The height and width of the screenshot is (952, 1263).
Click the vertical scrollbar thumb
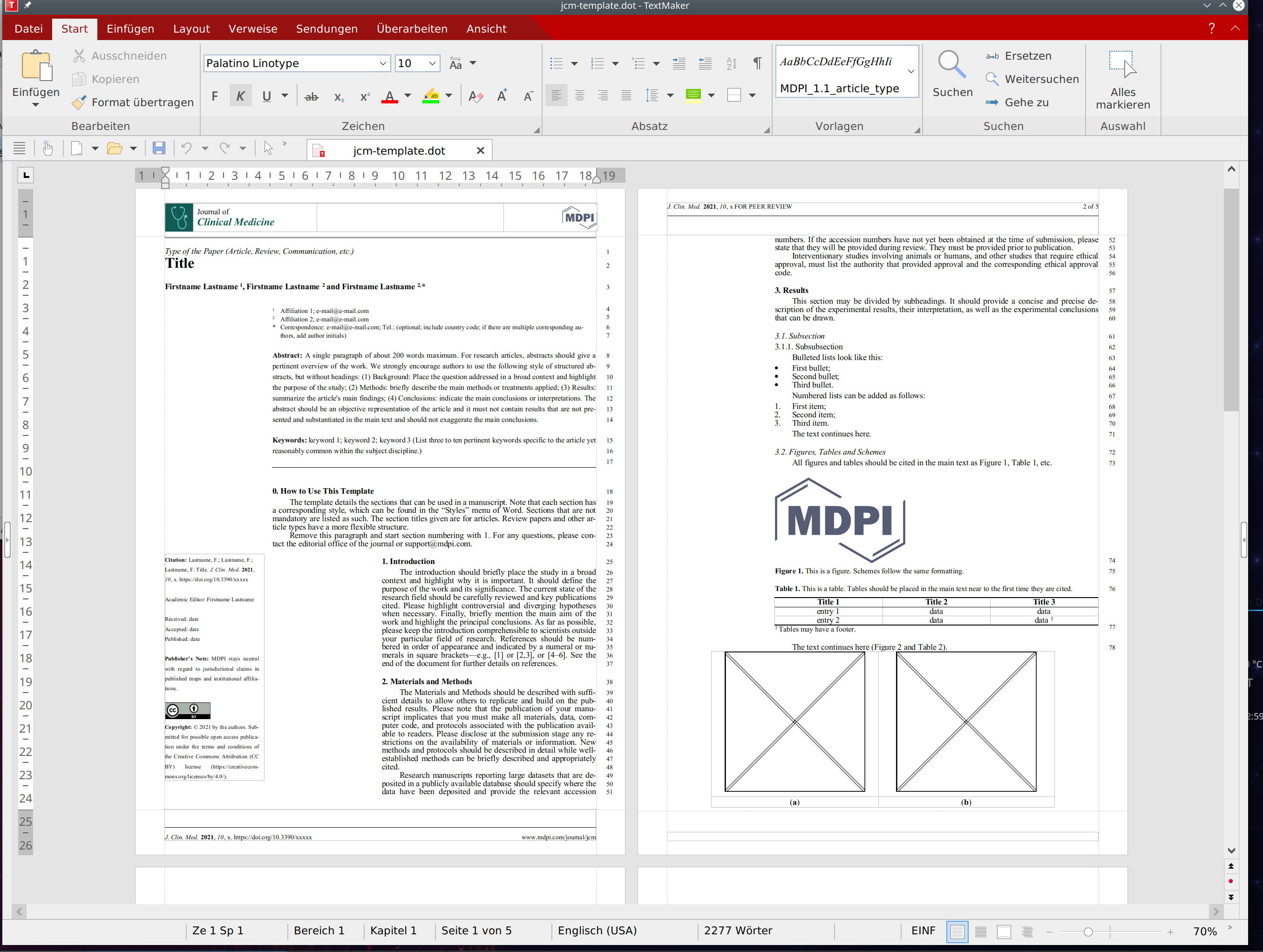[x=1231, y=300]
